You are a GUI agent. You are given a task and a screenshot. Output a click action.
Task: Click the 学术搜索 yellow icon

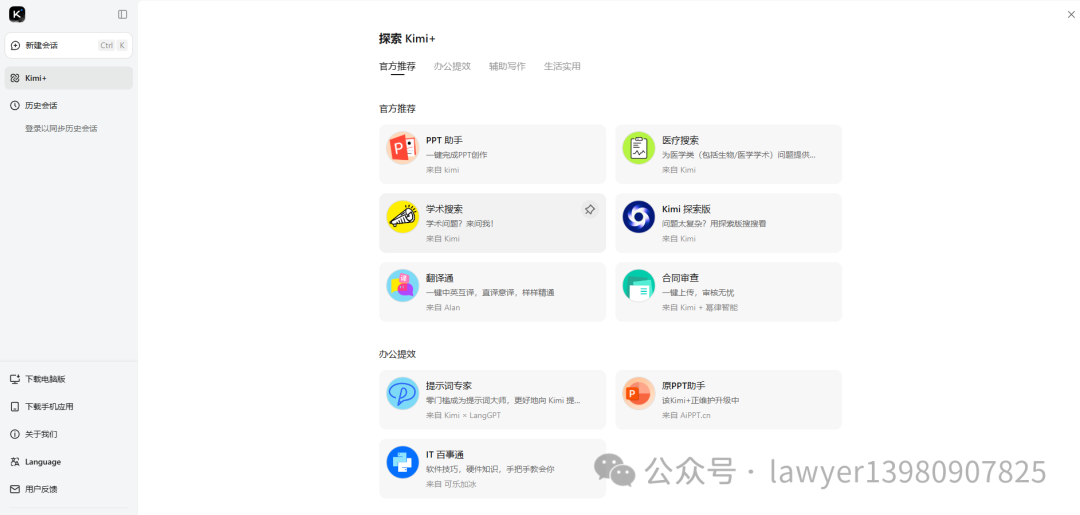(403, 217)
